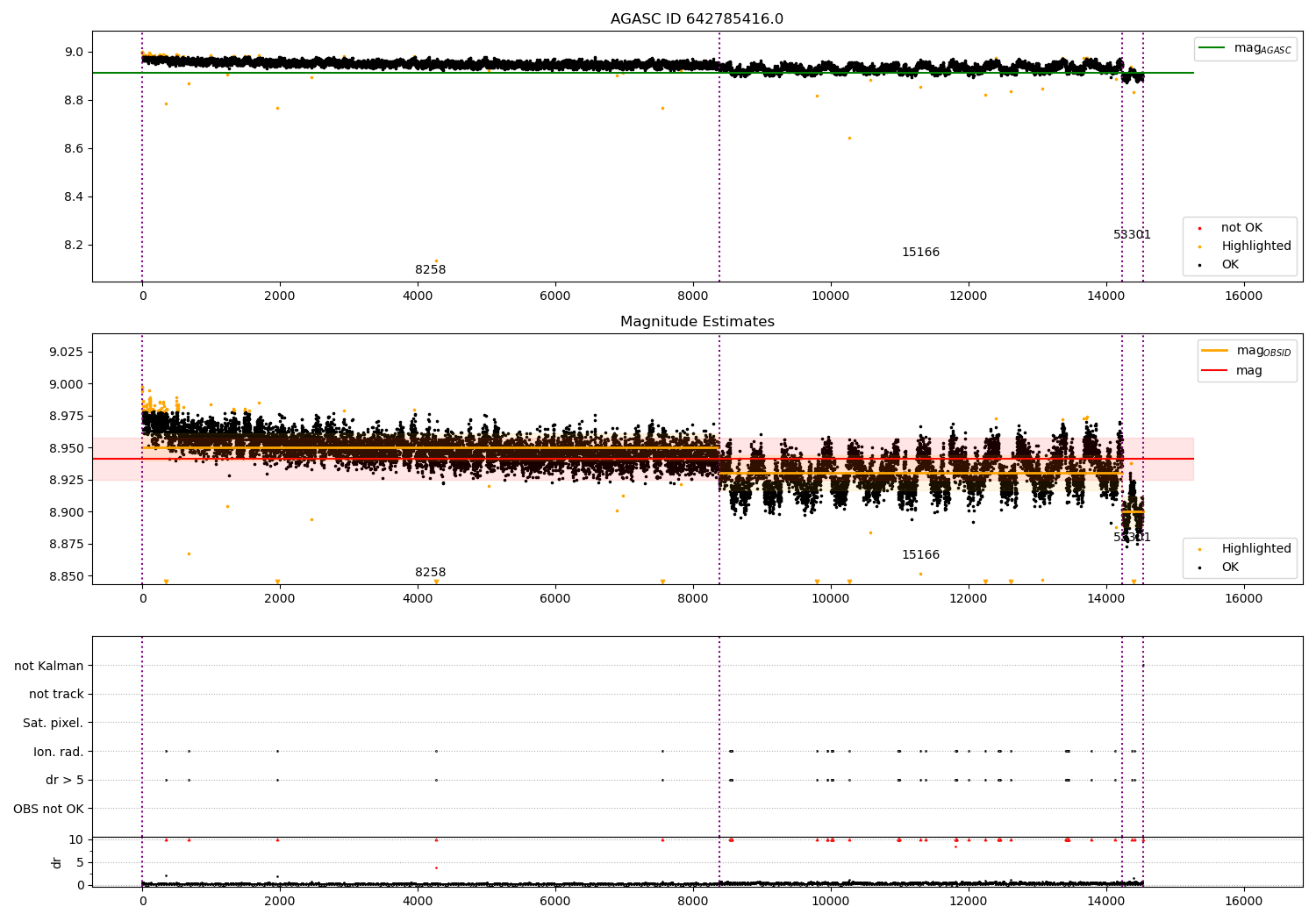
Task: Click the 'dr > 5' row label
Action: 65,781
